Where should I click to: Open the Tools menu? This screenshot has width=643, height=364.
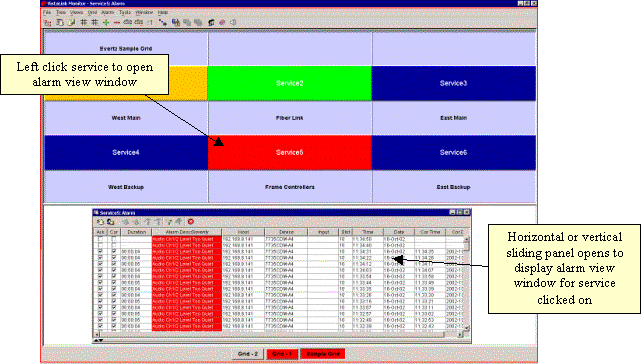(125, 12)
